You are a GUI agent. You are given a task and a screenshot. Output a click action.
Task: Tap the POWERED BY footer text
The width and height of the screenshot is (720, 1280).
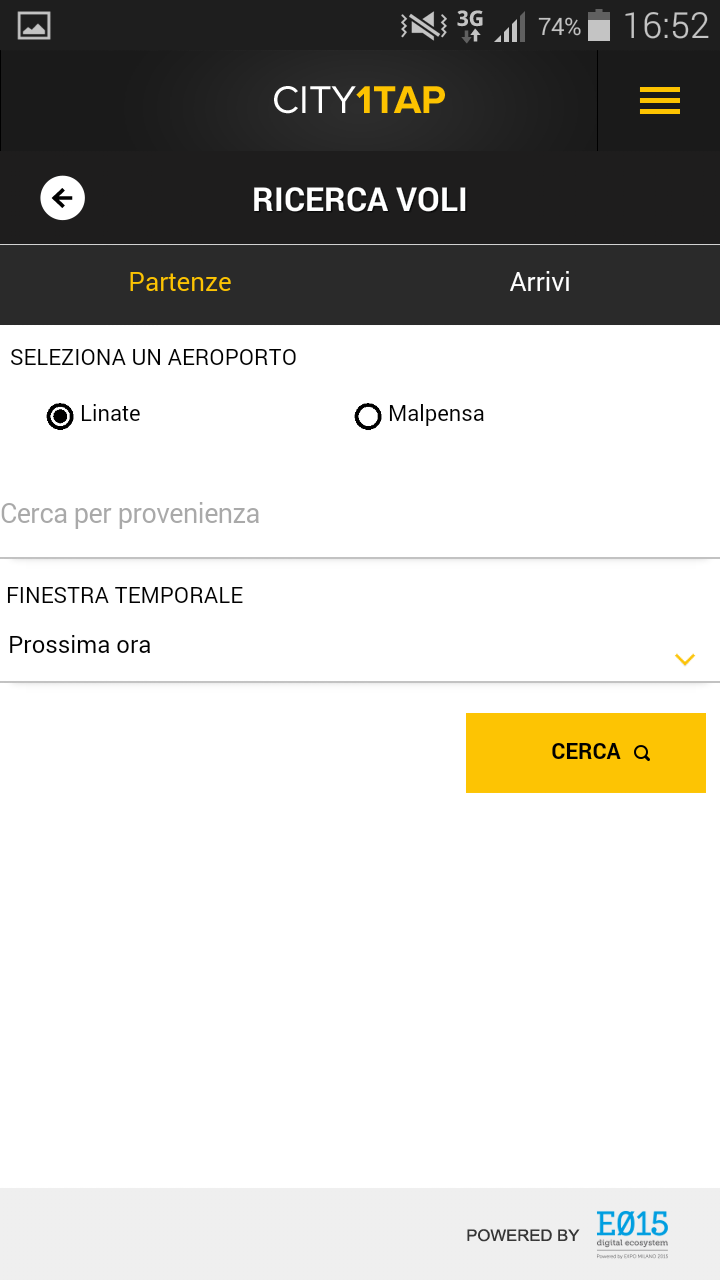point(522,1235)
